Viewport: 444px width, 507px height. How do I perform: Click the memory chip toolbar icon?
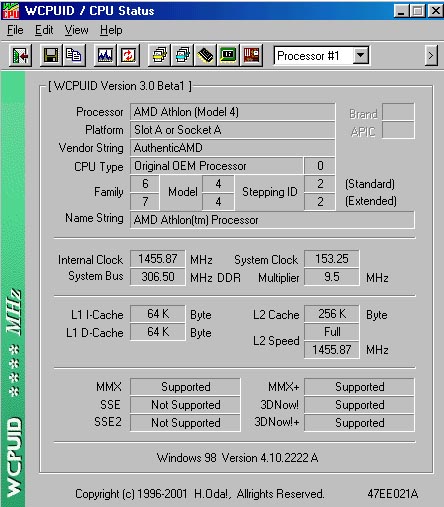[x=205, y=55]
